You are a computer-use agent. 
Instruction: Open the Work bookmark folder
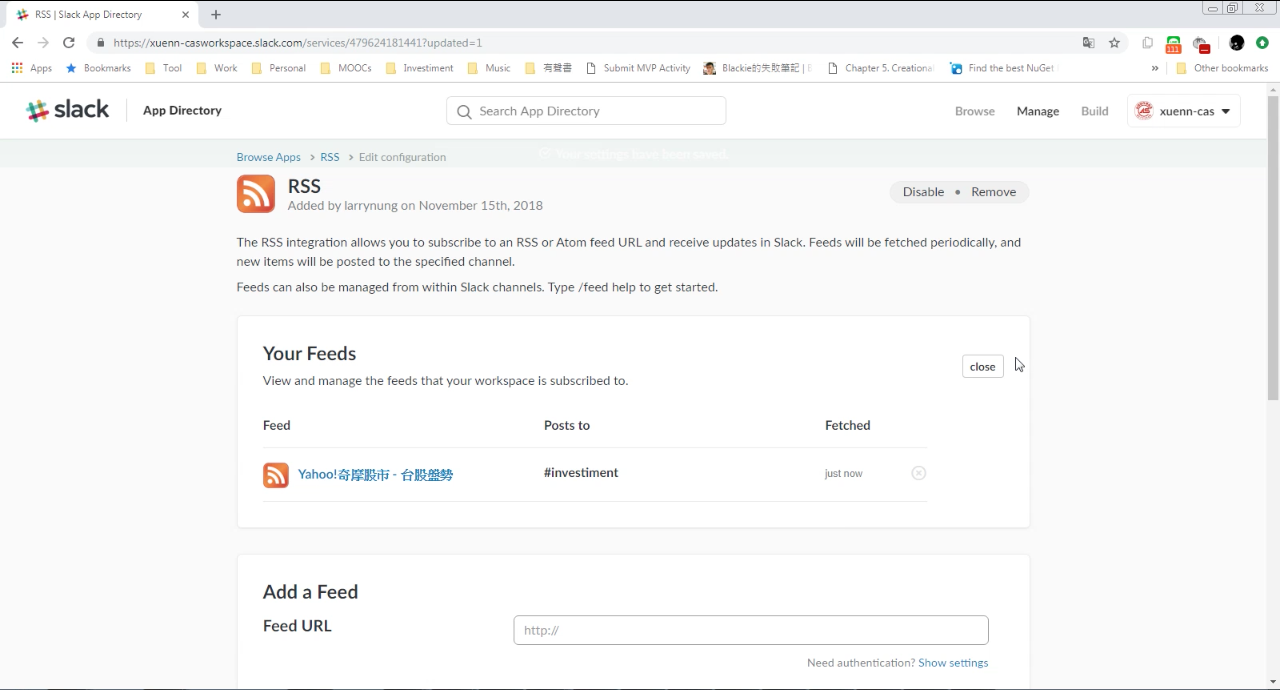click(x=217, y=68)
